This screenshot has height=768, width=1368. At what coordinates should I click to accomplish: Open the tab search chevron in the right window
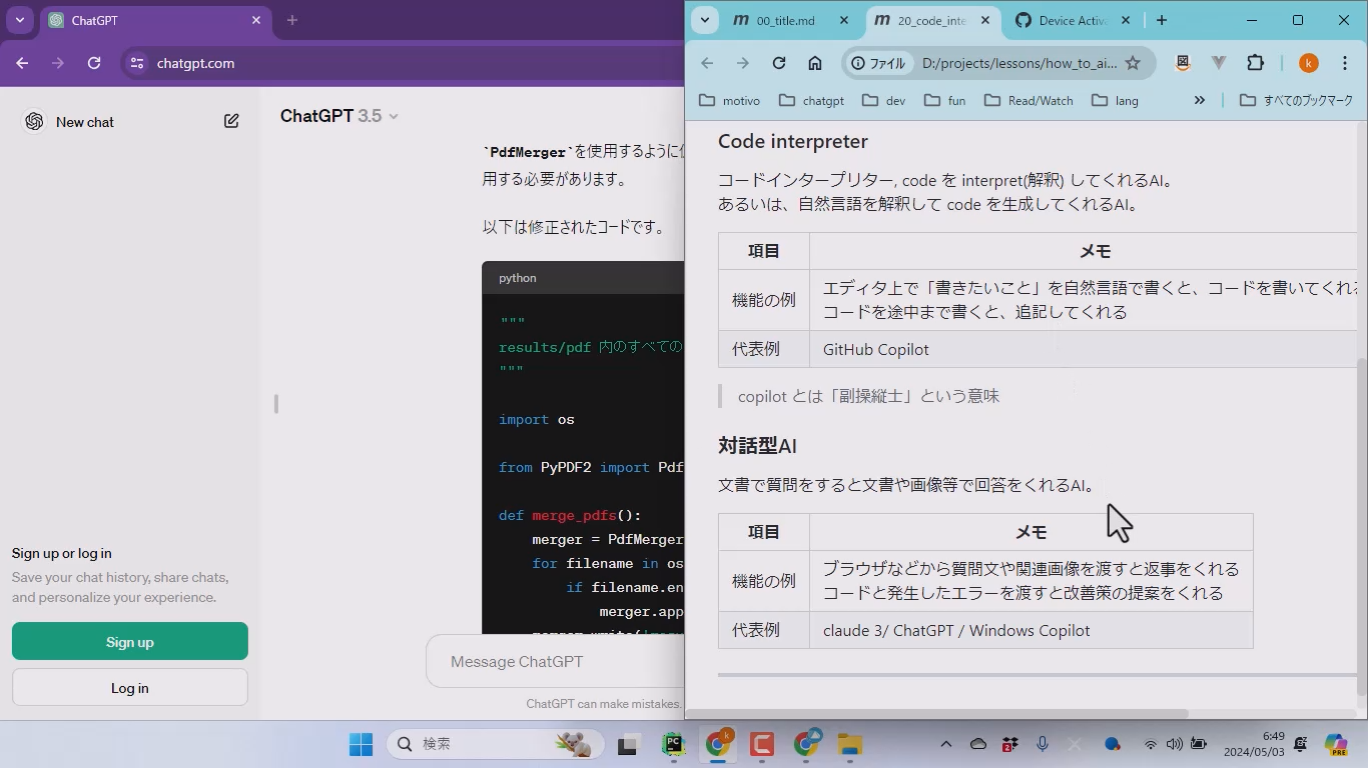704,20
